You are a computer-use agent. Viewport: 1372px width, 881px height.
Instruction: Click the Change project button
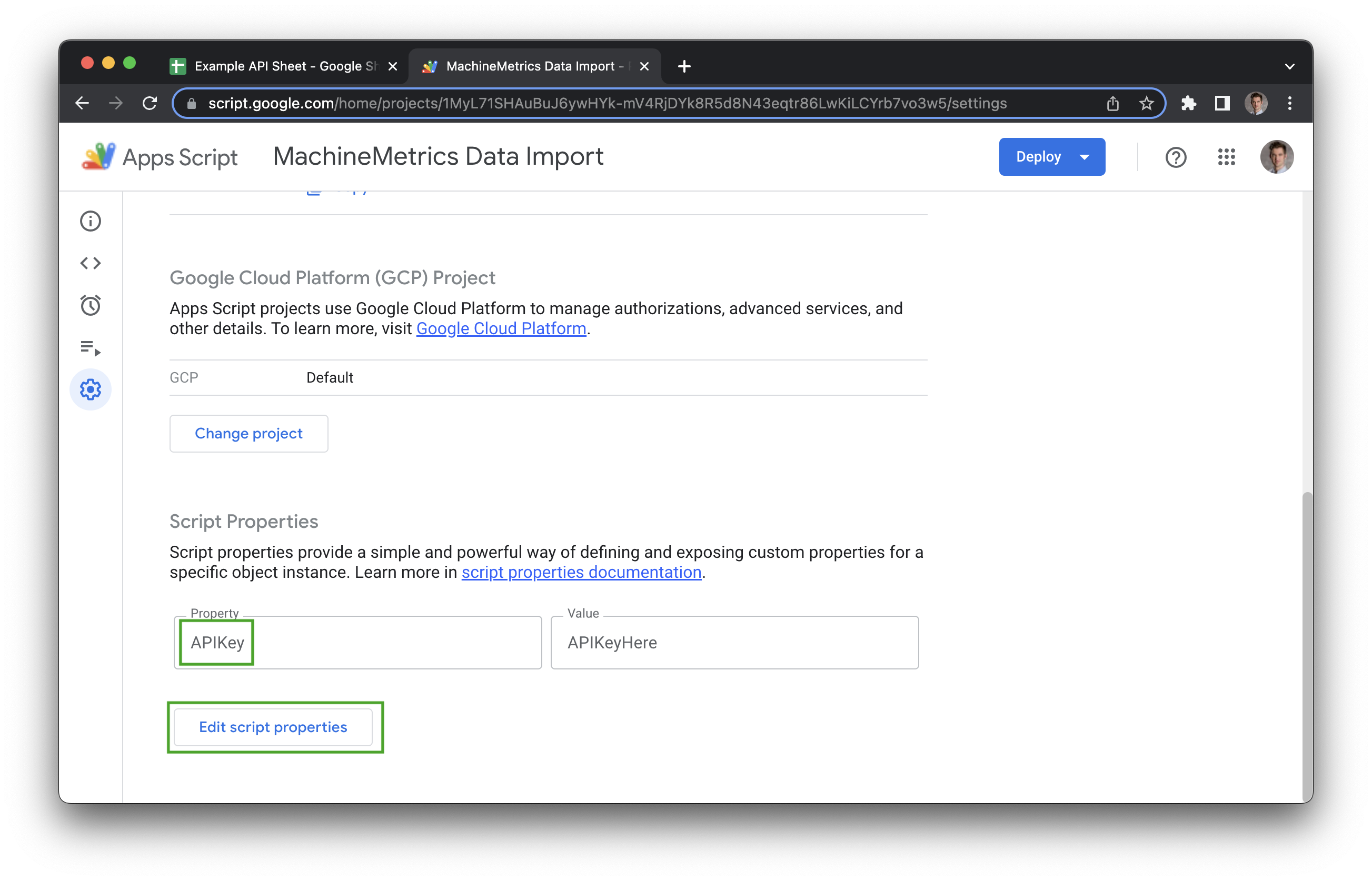coord(248,434)
